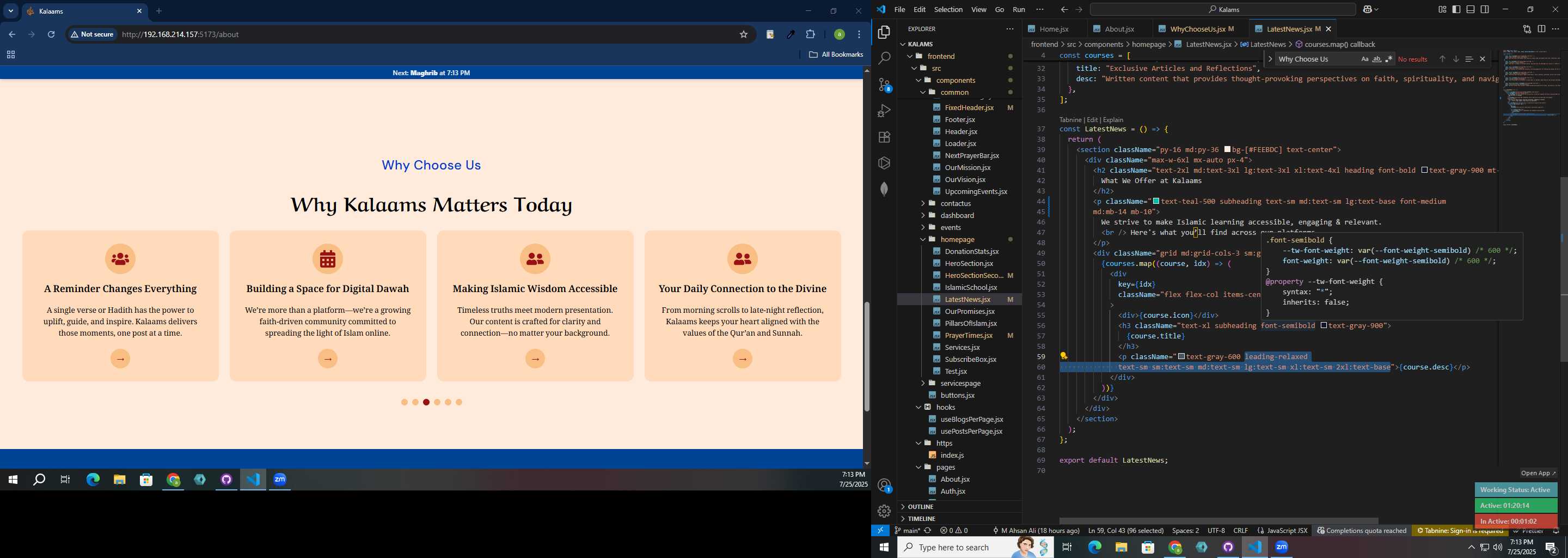Switch to the Home.jsx editor tab

point(1053,29)
